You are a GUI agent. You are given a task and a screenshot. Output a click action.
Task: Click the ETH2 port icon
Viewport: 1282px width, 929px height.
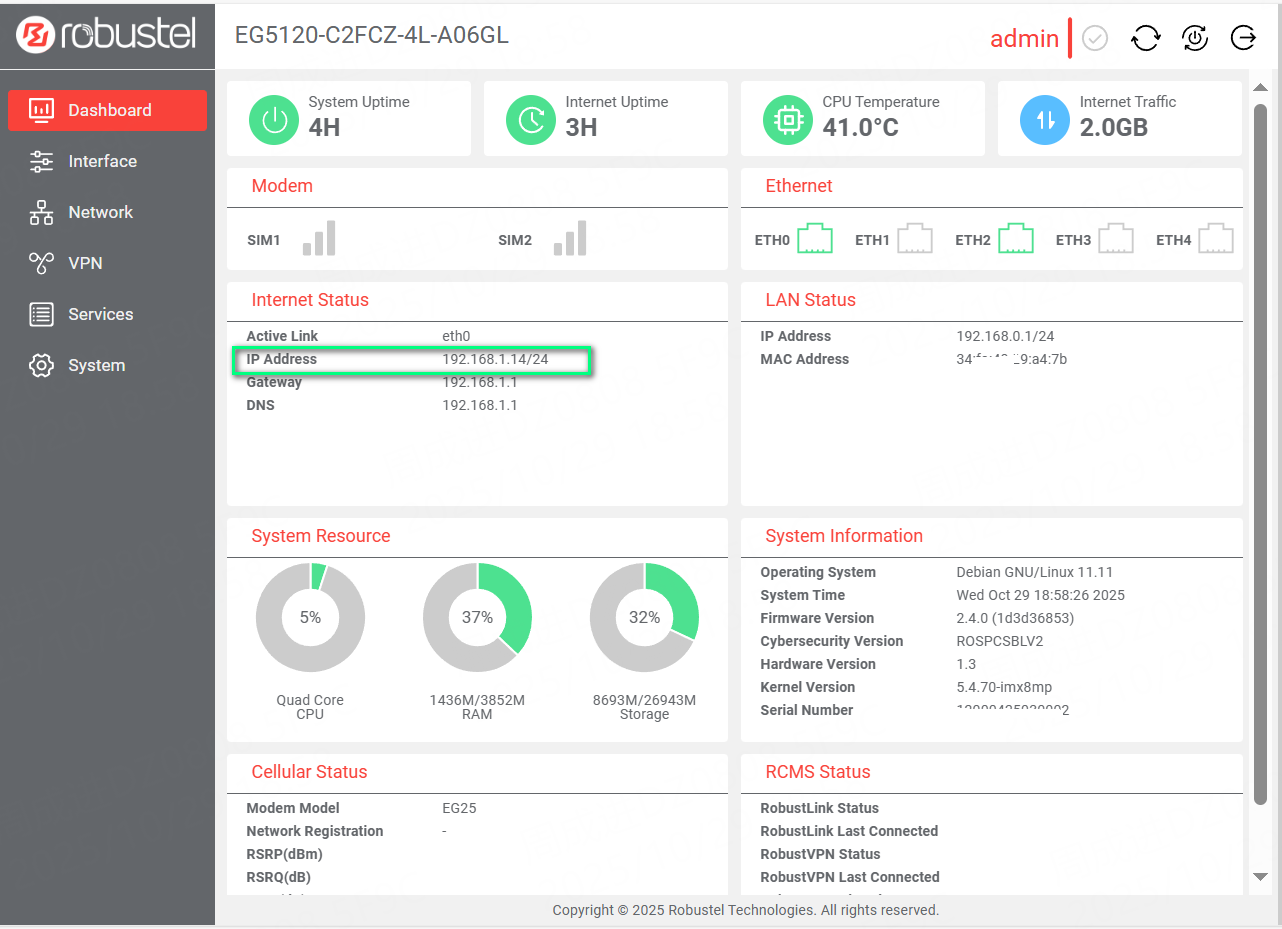(1015, 239)
